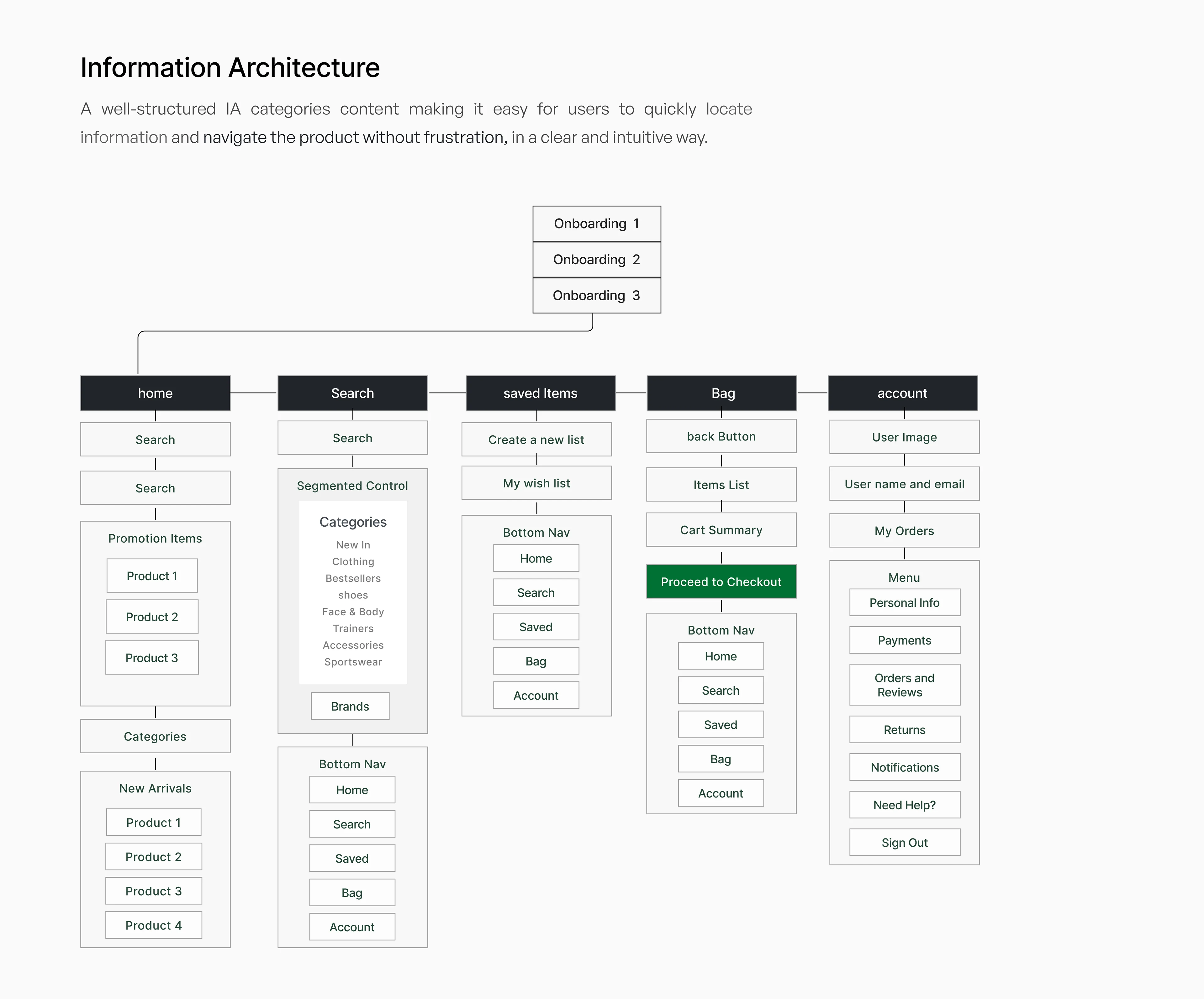Click the My wish list box
The image size is (1204, 999).
coord(537,483)
